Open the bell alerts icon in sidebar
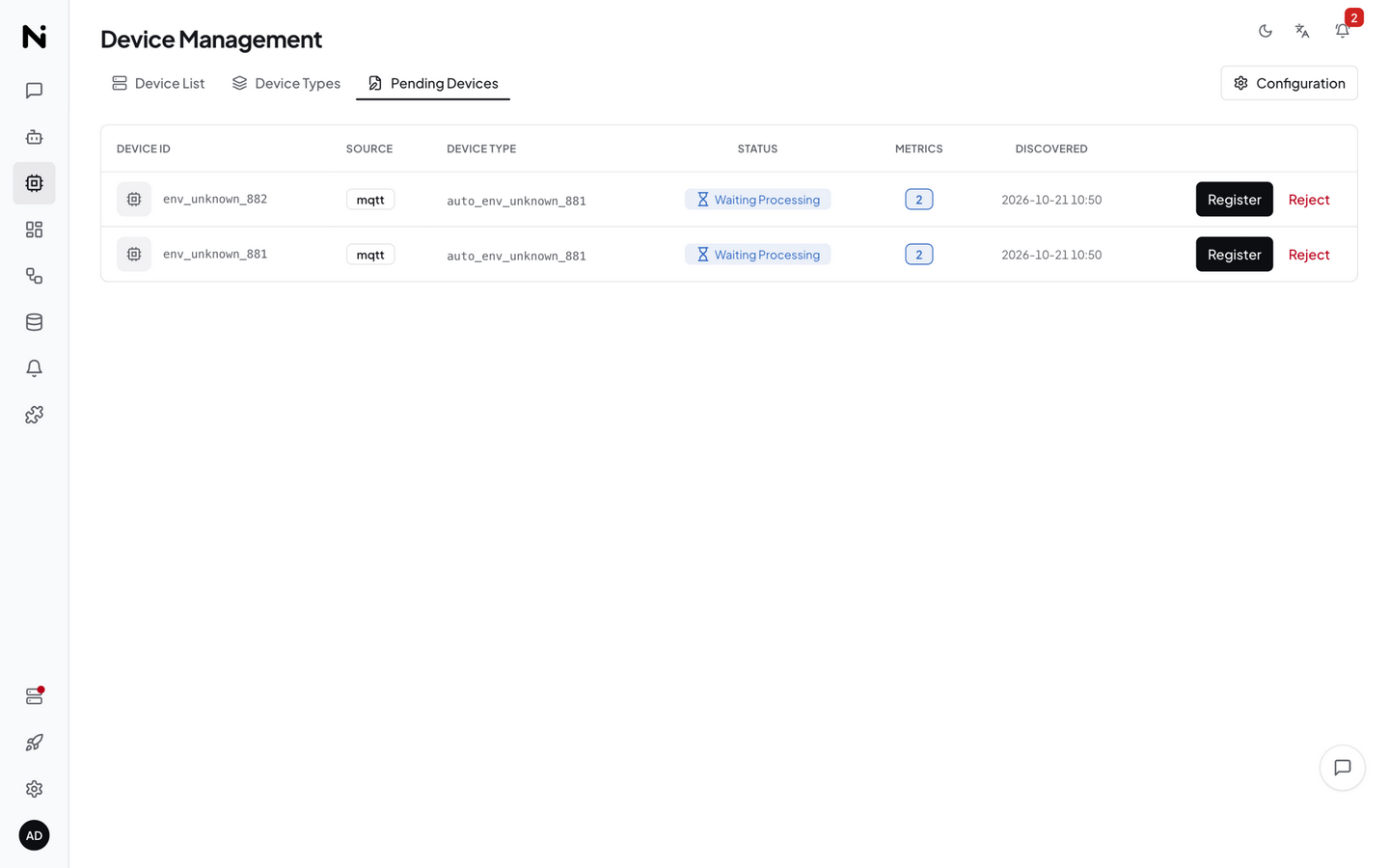The image size is (1389, 868). (x=34, y=368)
